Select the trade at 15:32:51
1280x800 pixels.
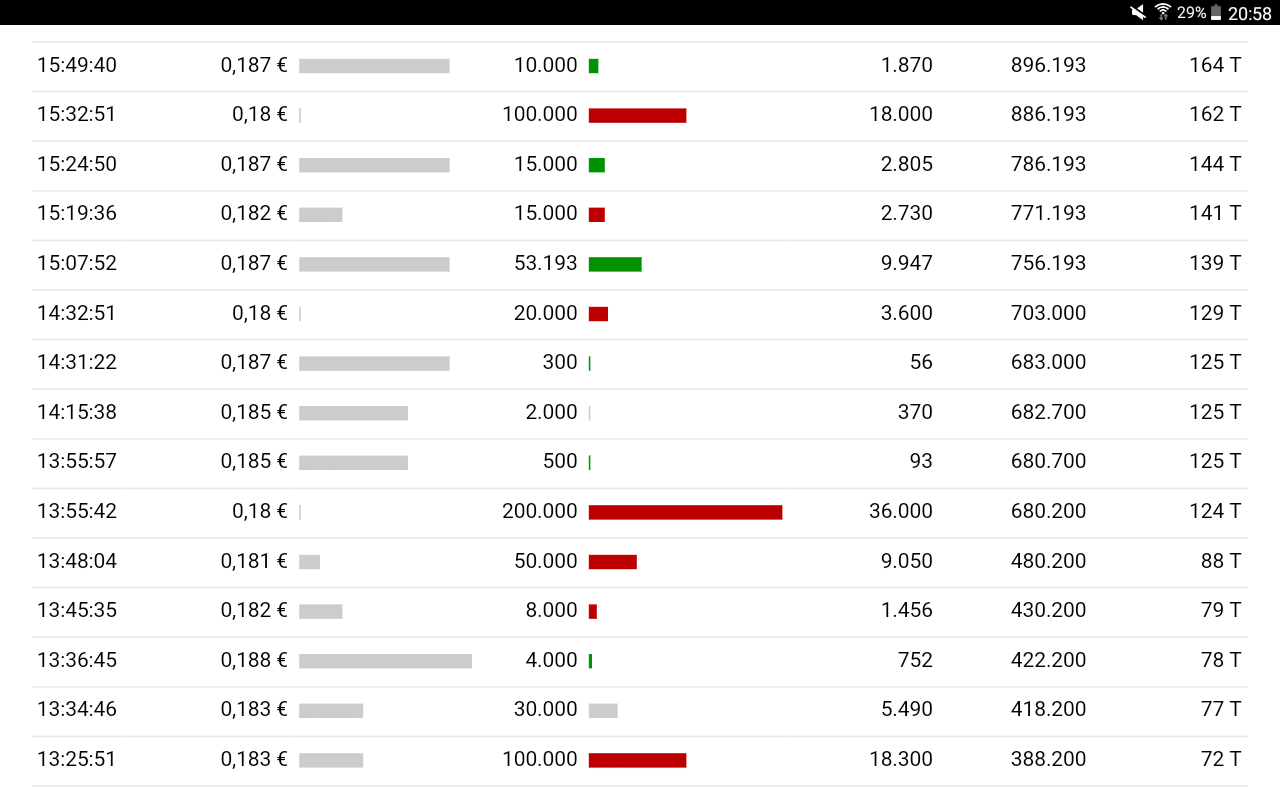pyautogui.click(x=640, y=115)
